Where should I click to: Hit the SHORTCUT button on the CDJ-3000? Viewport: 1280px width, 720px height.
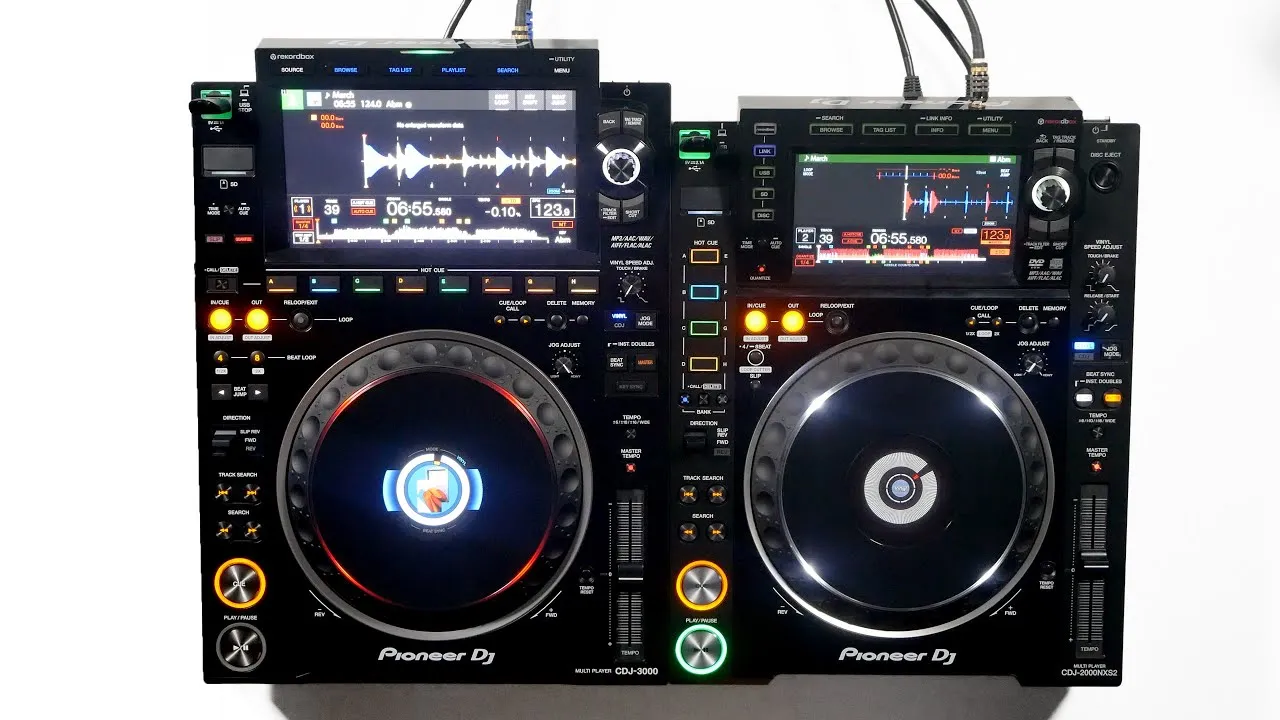634,209
